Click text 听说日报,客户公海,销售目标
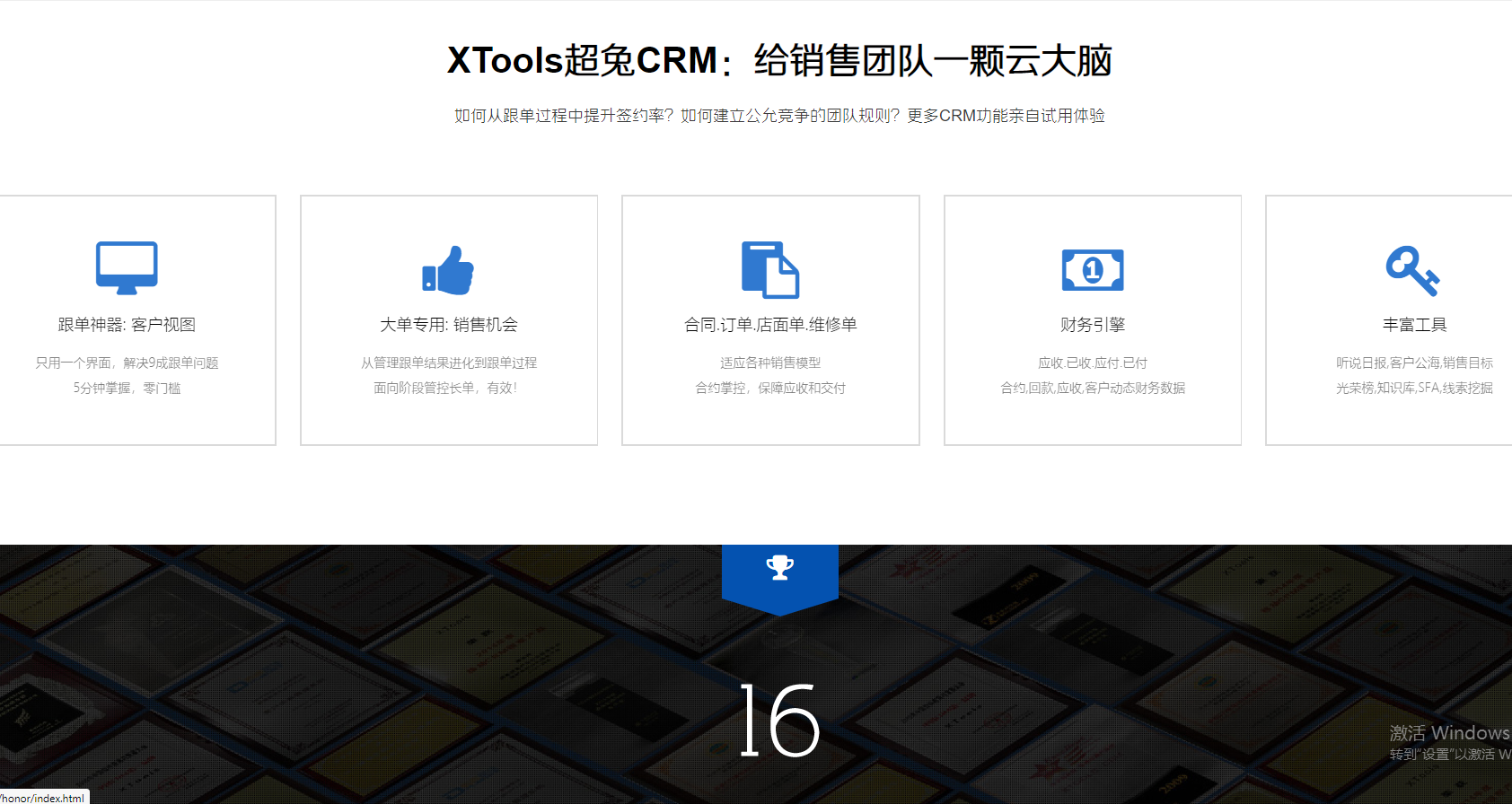1512x804 pixels. point(1414,363)
